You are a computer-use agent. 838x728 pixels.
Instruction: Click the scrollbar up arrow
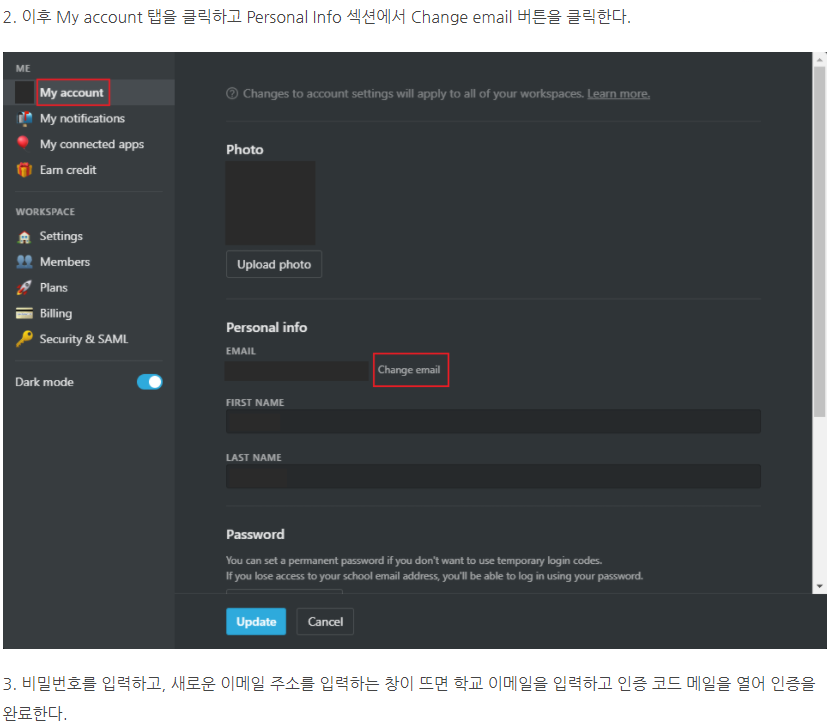click(x=819, y=60)
